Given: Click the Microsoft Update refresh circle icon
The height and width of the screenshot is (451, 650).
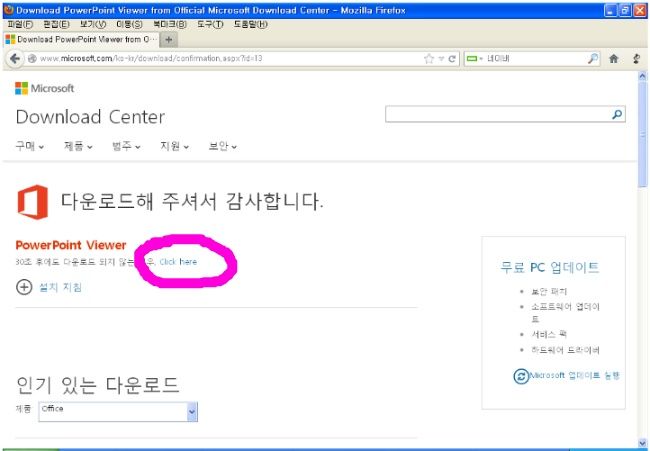Looking at the screenshot, I should pyautogui.click(x=521, y=376).
